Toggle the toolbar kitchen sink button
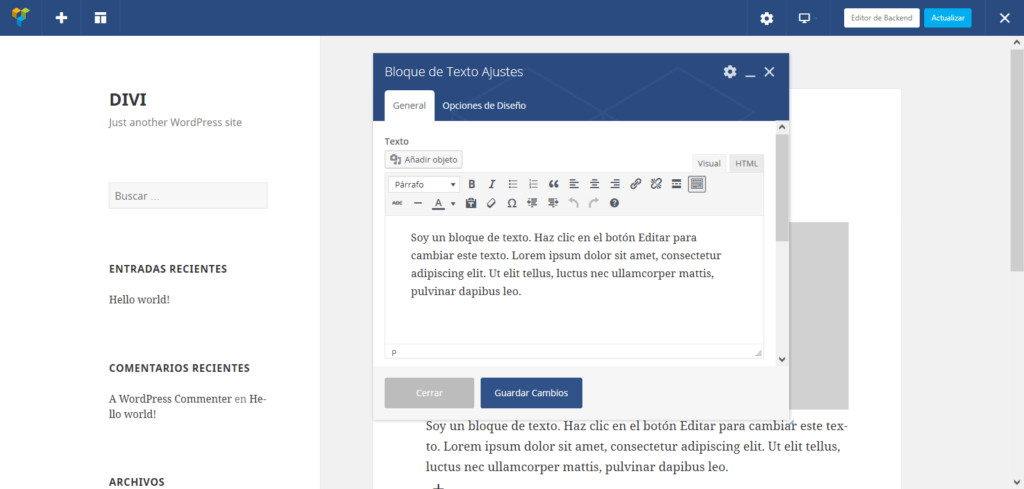 [697, 184]
